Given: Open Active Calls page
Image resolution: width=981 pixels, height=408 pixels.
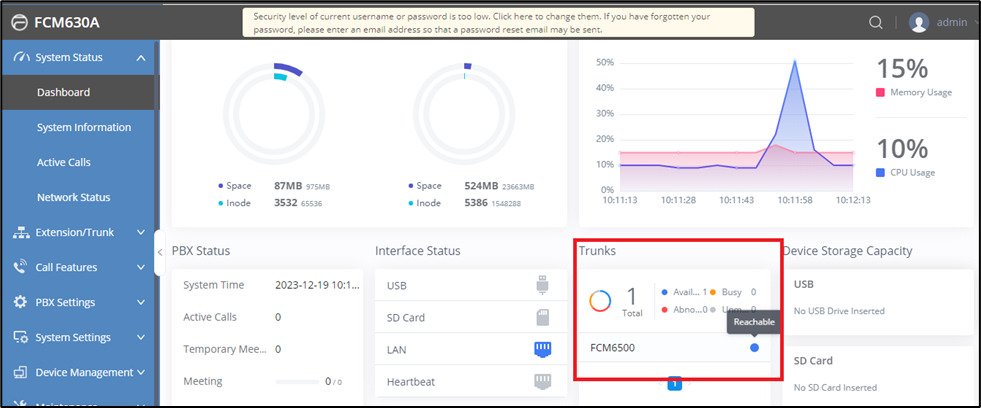Looking at the screenshot, I should [64, 162].
